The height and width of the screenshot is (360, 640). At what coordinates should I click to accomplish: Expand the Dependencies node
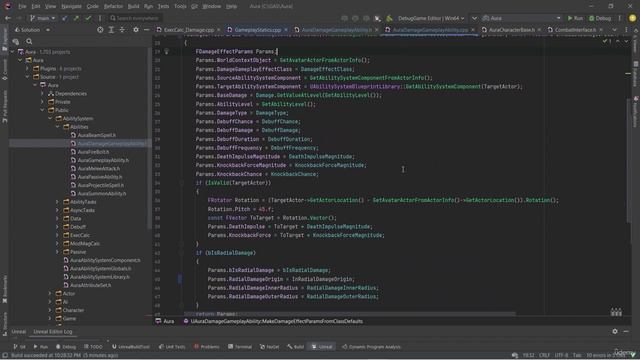click(42, 93)
